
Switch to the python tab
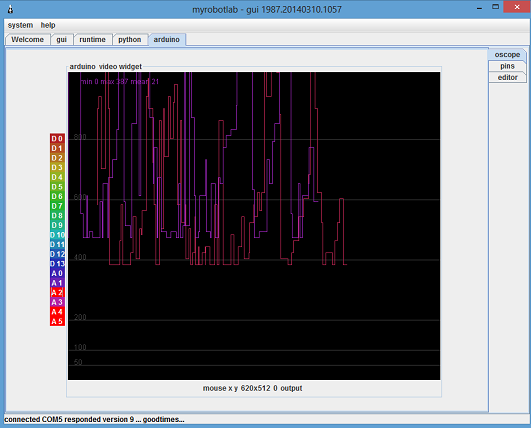point(130,40)
